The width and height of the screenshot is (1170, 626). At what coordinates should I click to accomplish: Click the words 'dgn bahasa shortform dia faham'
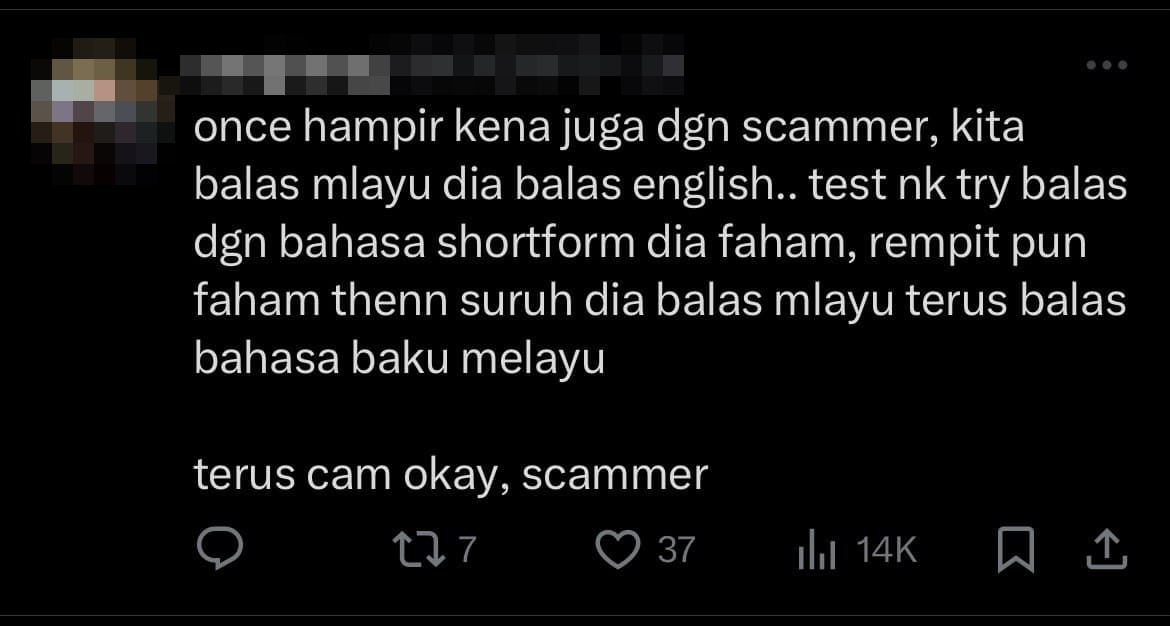(524, 243)
